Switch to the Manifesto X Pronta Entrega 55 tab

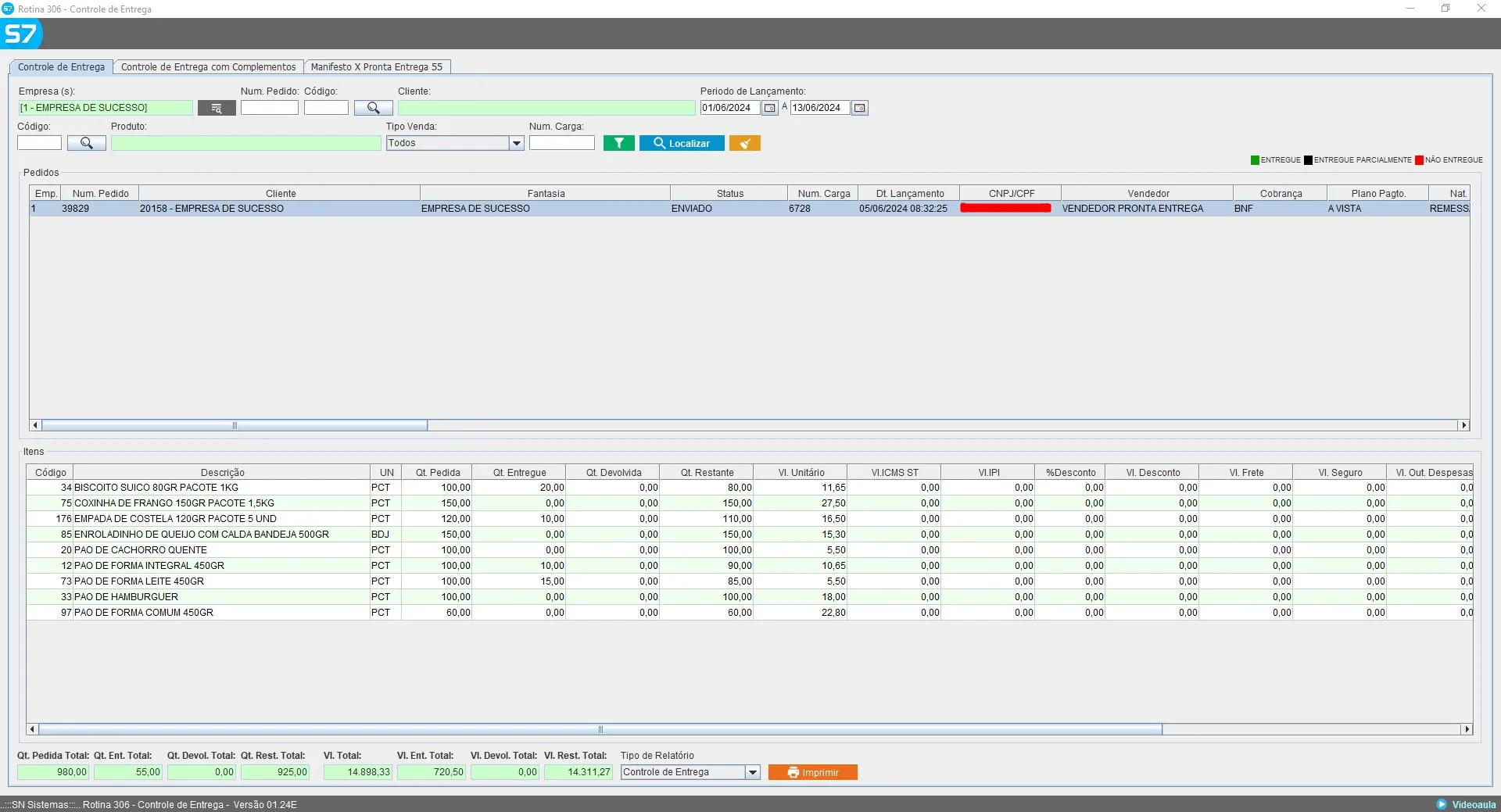(x=377, y=66)
